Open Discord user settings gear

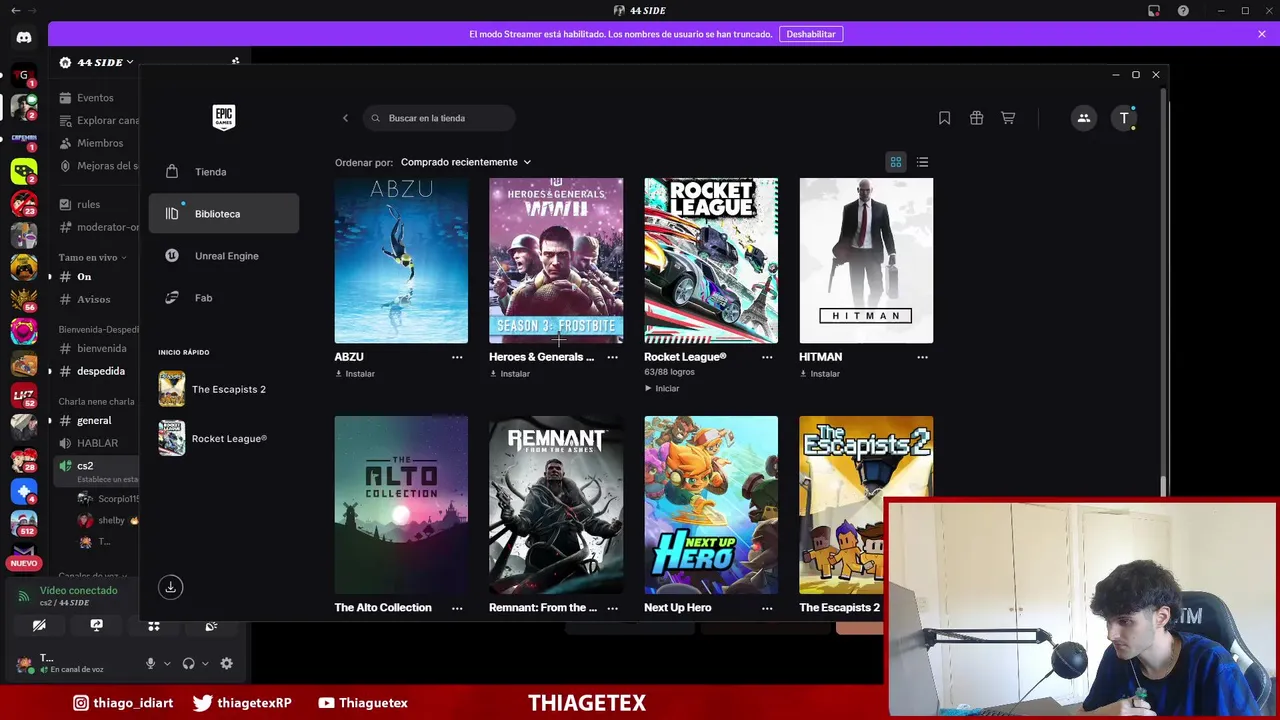tap(227, 663)
